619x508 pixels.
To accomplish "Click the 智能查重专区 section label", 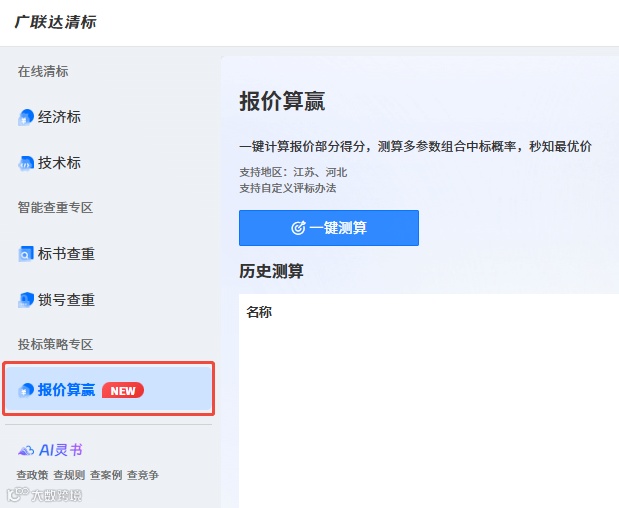I will coord(55,208).
